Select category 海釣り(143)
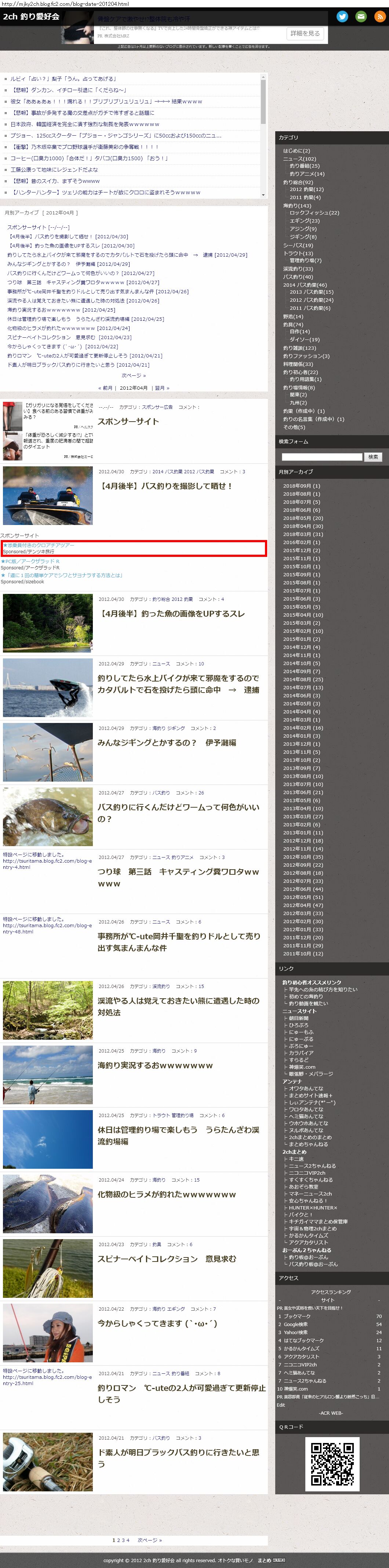The width and height of the screenshot is (389, 1568). point(297,206)
